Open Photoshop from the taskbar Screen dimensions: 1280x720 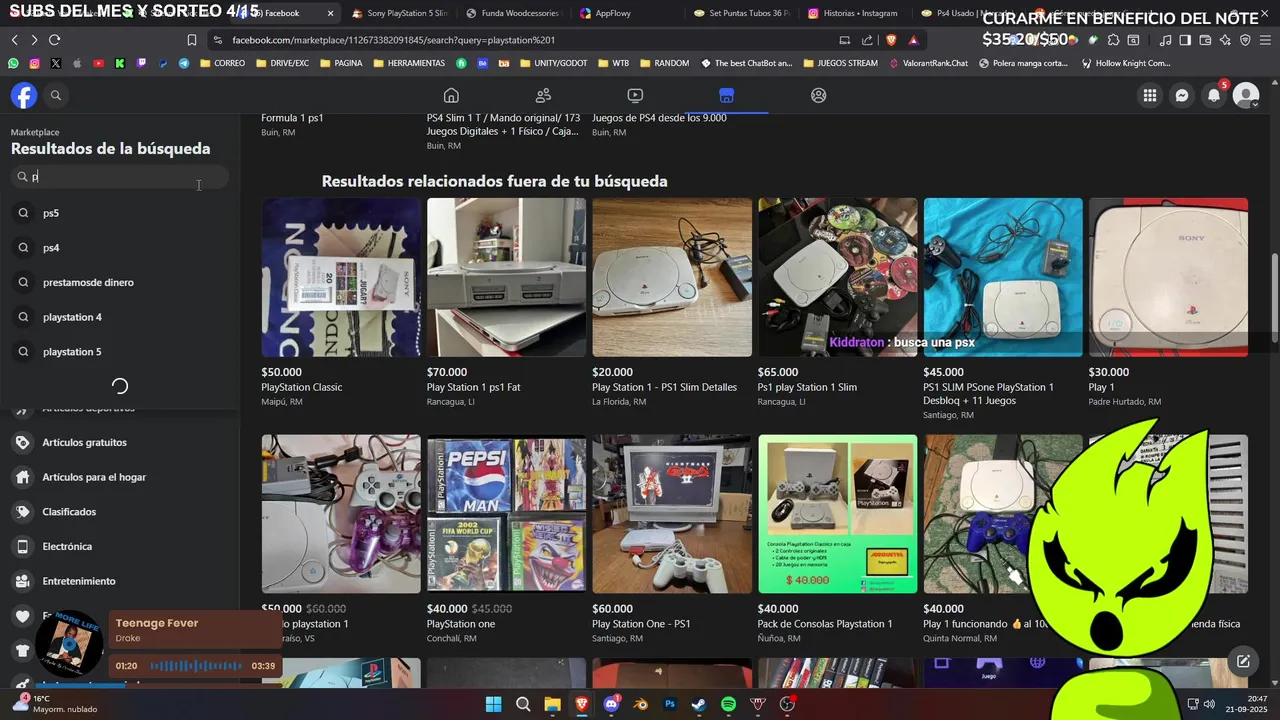tap(670, 704)
